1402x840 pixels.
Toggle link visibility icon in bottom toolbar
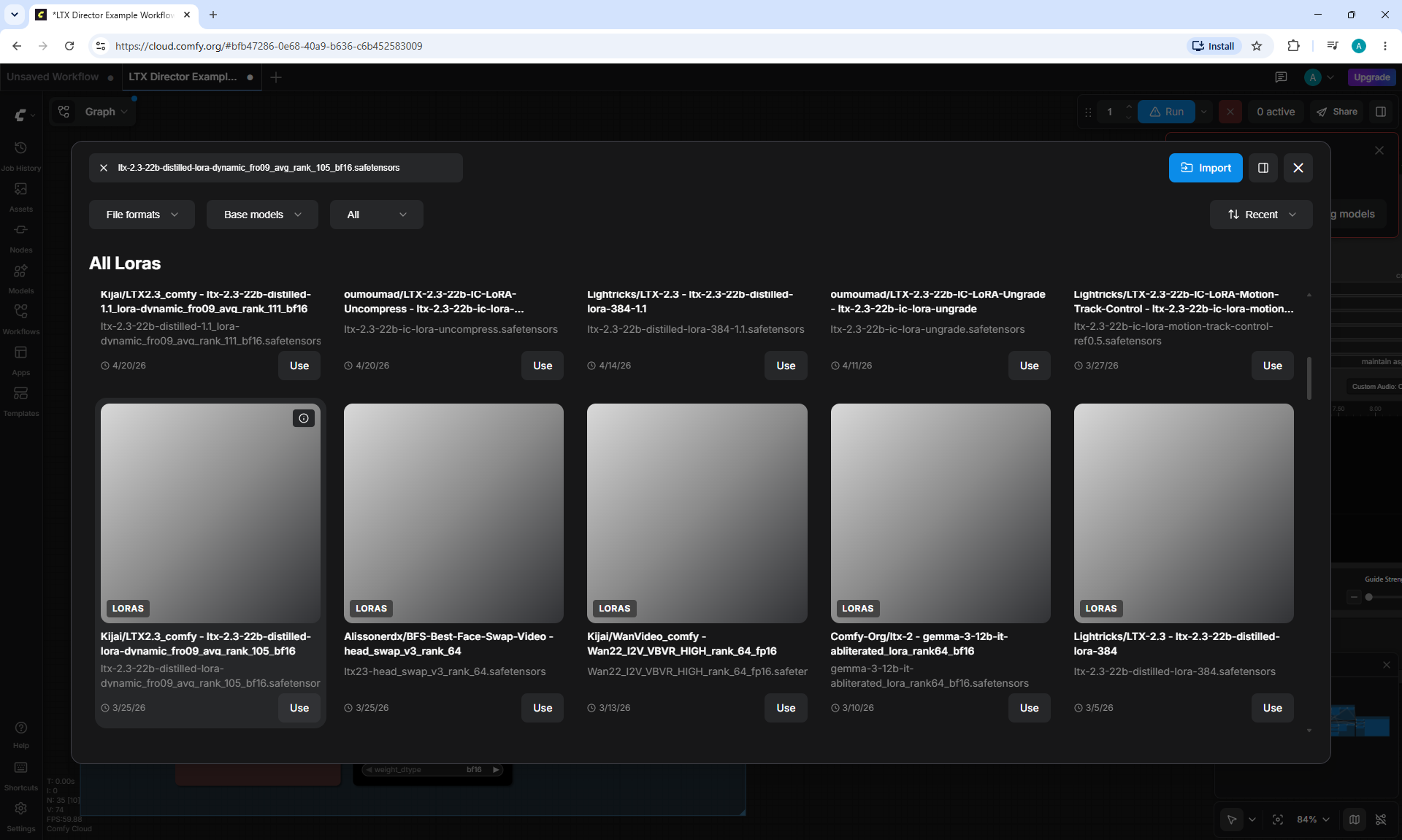[x=1381, y=820]
